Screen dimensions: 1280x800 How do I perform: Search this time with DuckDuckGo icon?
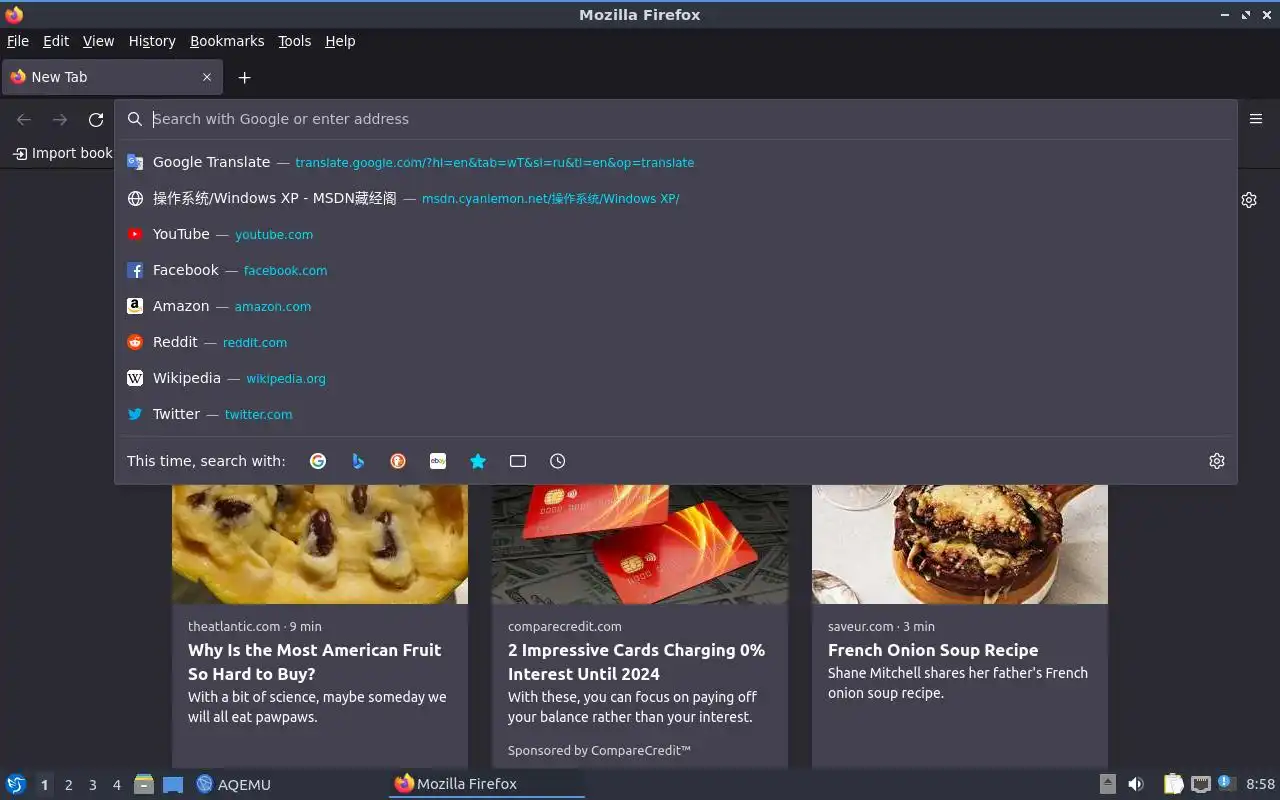[398, 461]
